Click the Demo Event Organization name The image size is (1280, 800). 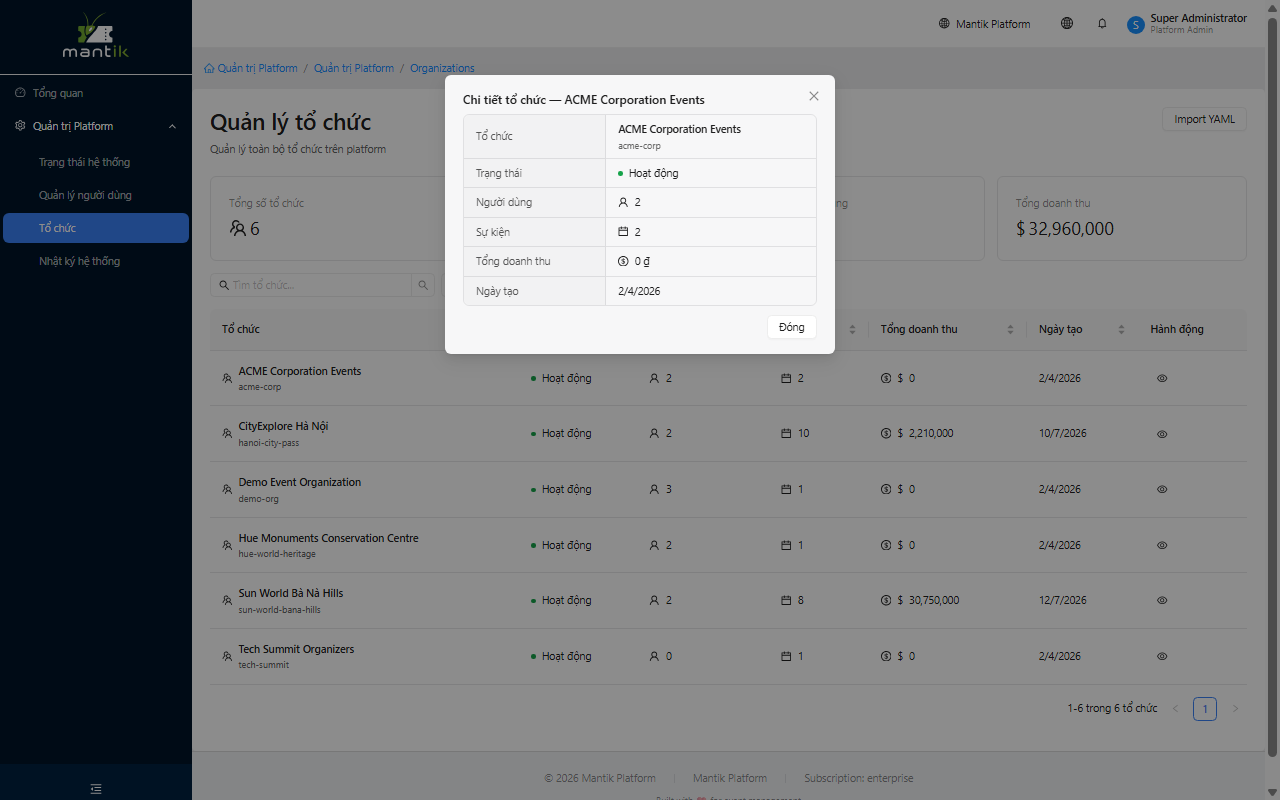click(300, 482)
